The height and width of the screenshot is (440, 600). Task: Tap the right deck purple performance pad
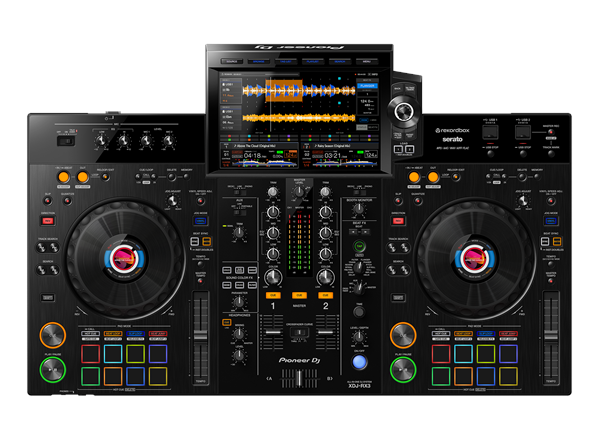click(508, 354)
